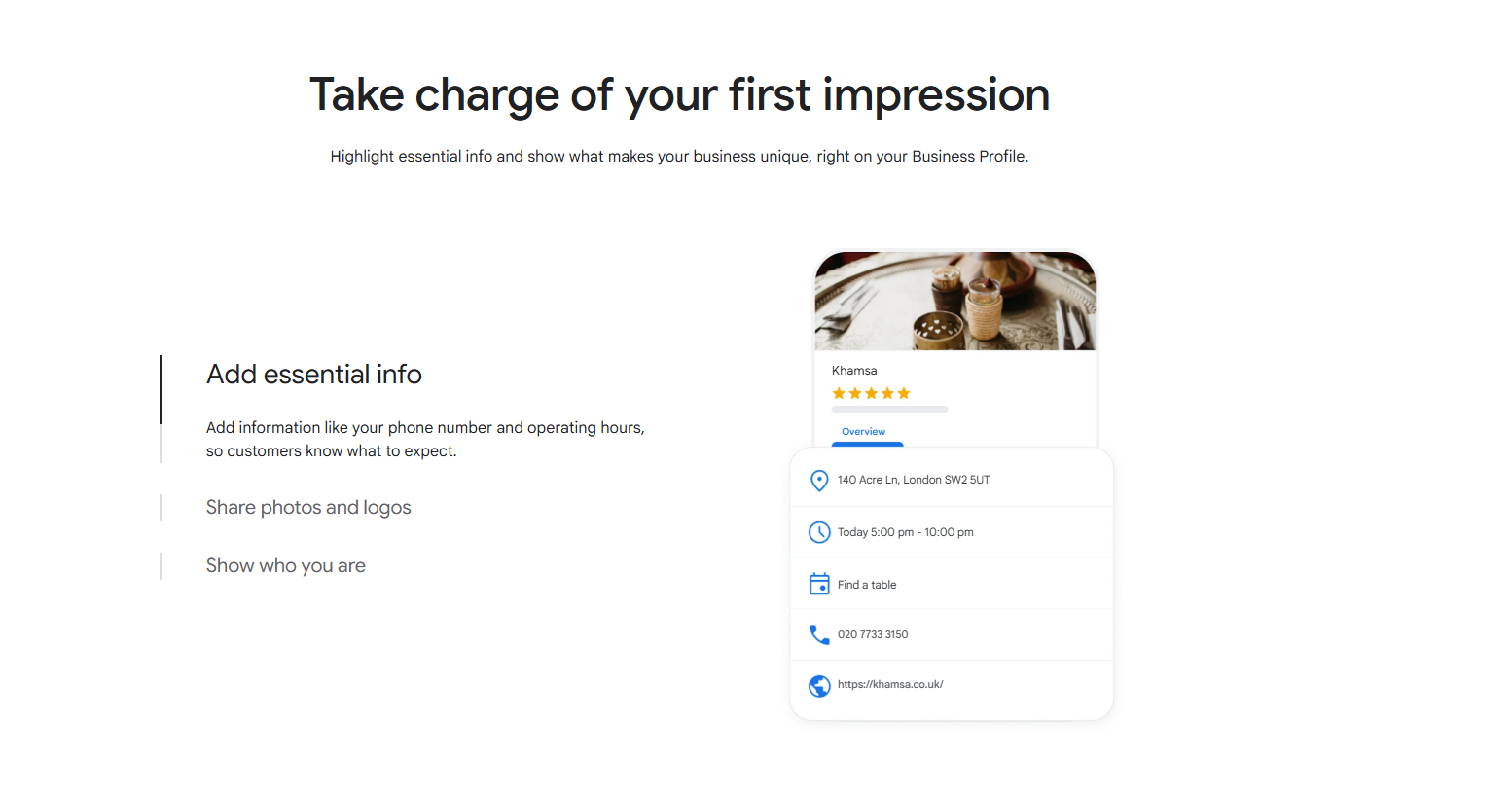Click the phone number and operating hours description

tap(425, 439)
